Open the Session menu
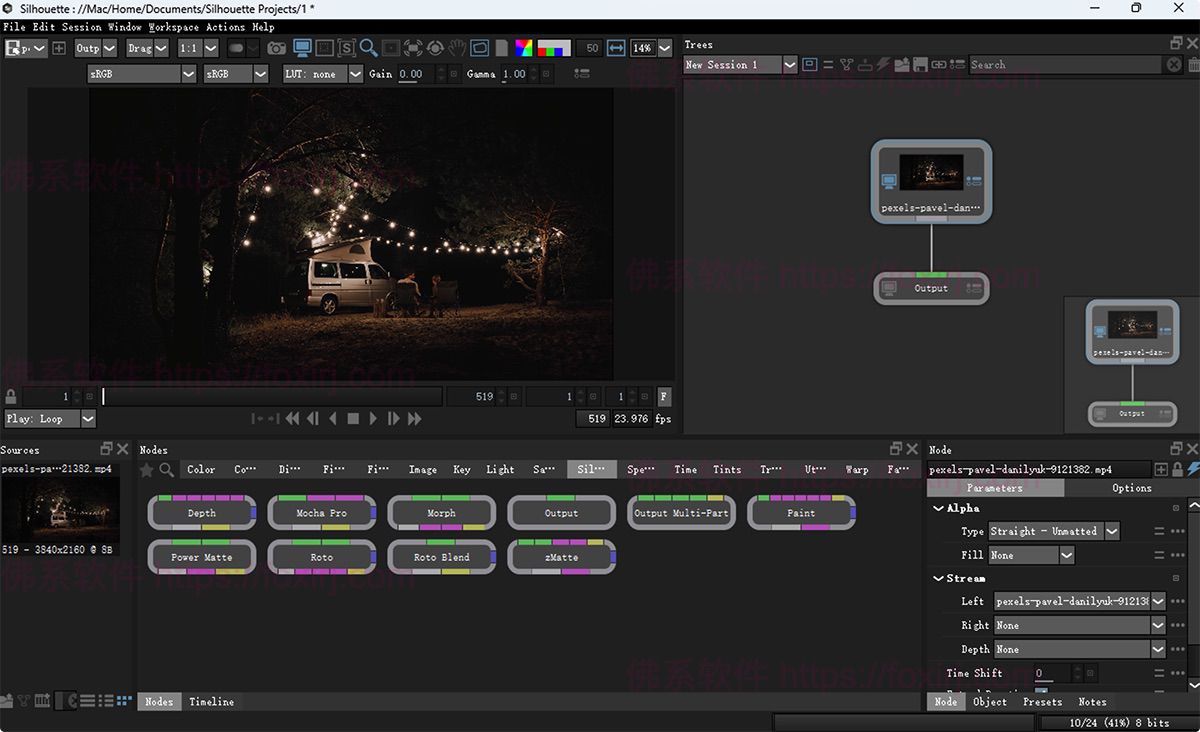Image resolution: width=1200 pixels, height=732 pixels. pyautogui.click(x=81, y=27)
